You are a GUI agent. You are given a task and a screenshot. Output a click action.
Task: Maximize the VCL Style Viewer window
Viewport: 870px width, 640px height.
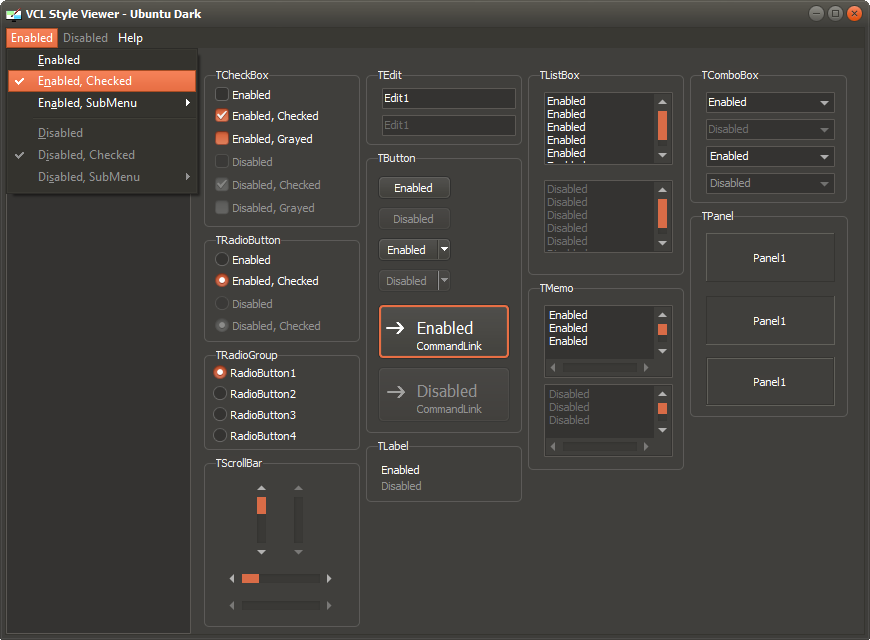tap(835, 13)
